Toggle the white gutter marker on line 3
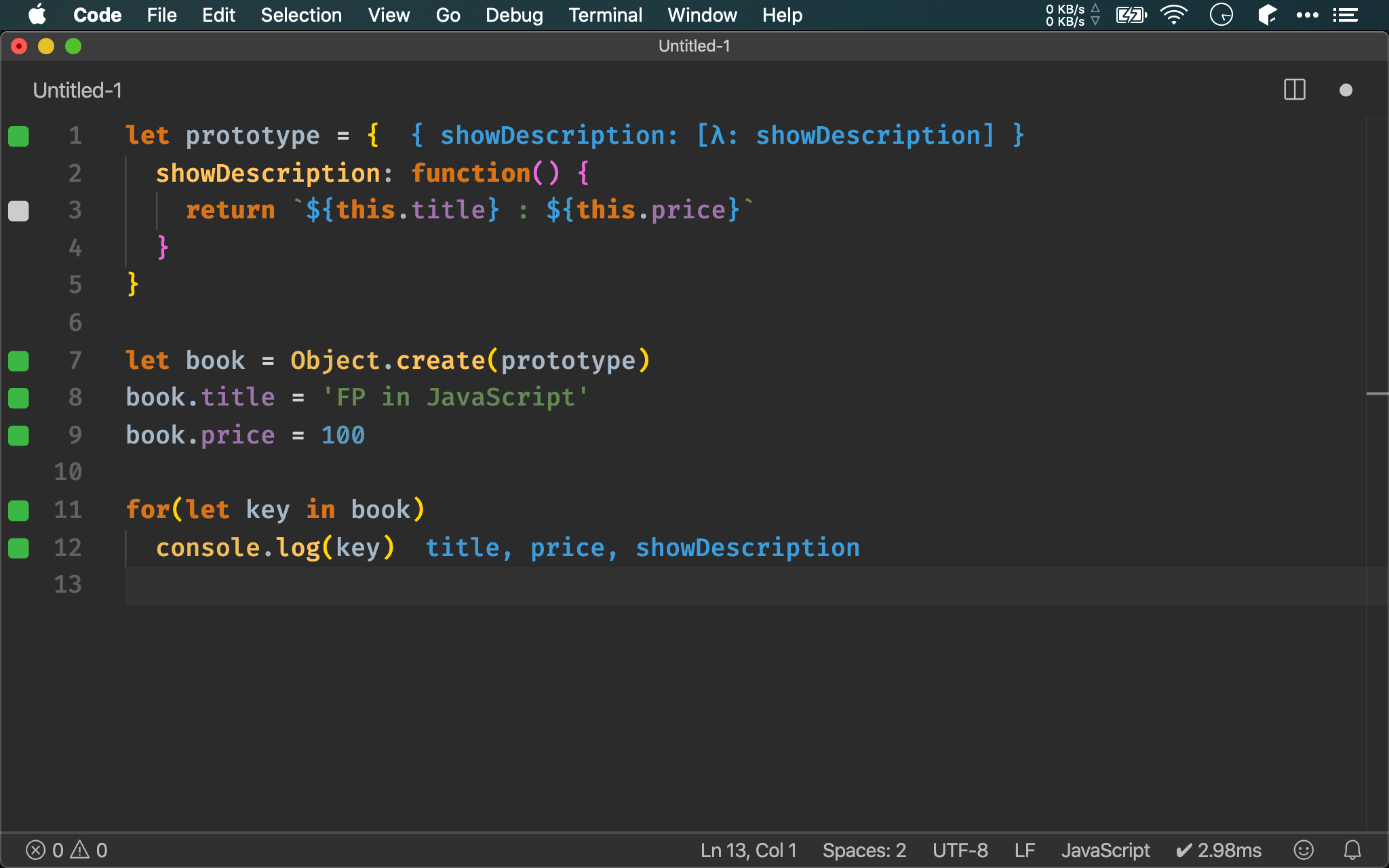The image size is (1389, 868). 19,211
